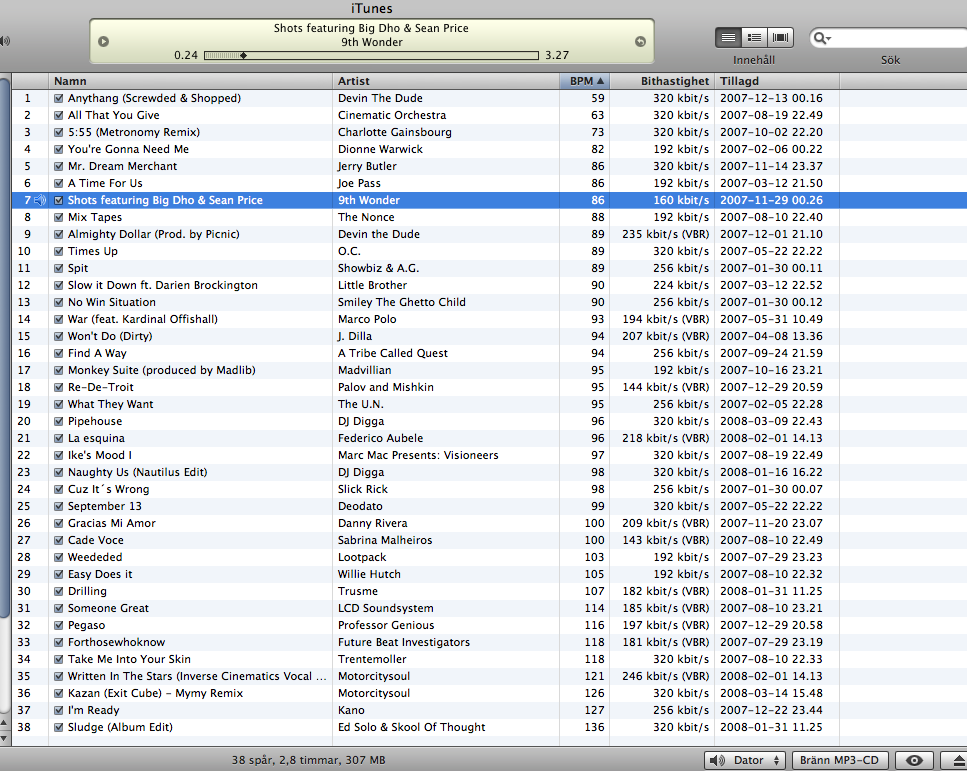
Task: Switch to Cover Flow view icon
Action: click(x=780, y=38)
